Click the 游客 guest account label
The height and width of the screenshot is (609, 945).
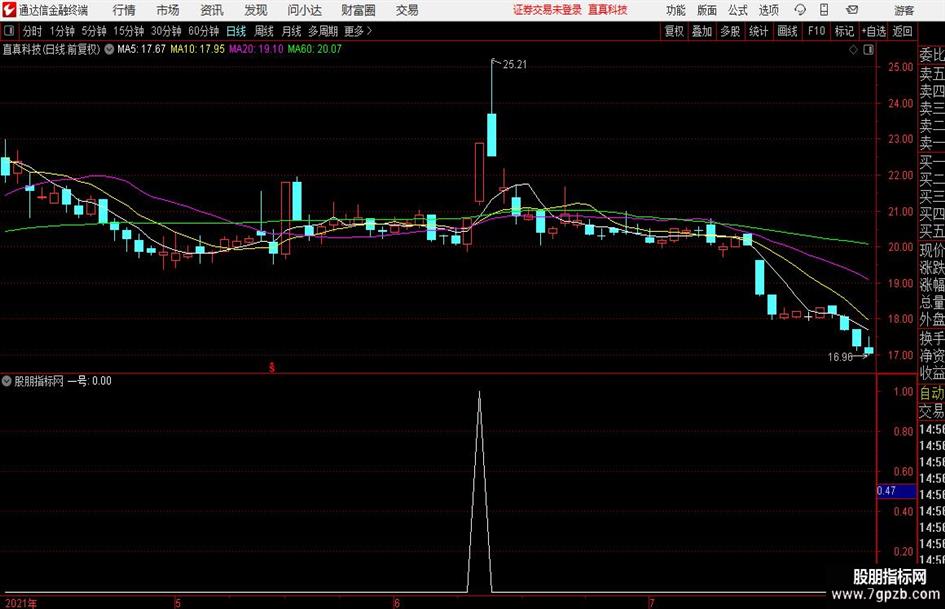point(903,10)
